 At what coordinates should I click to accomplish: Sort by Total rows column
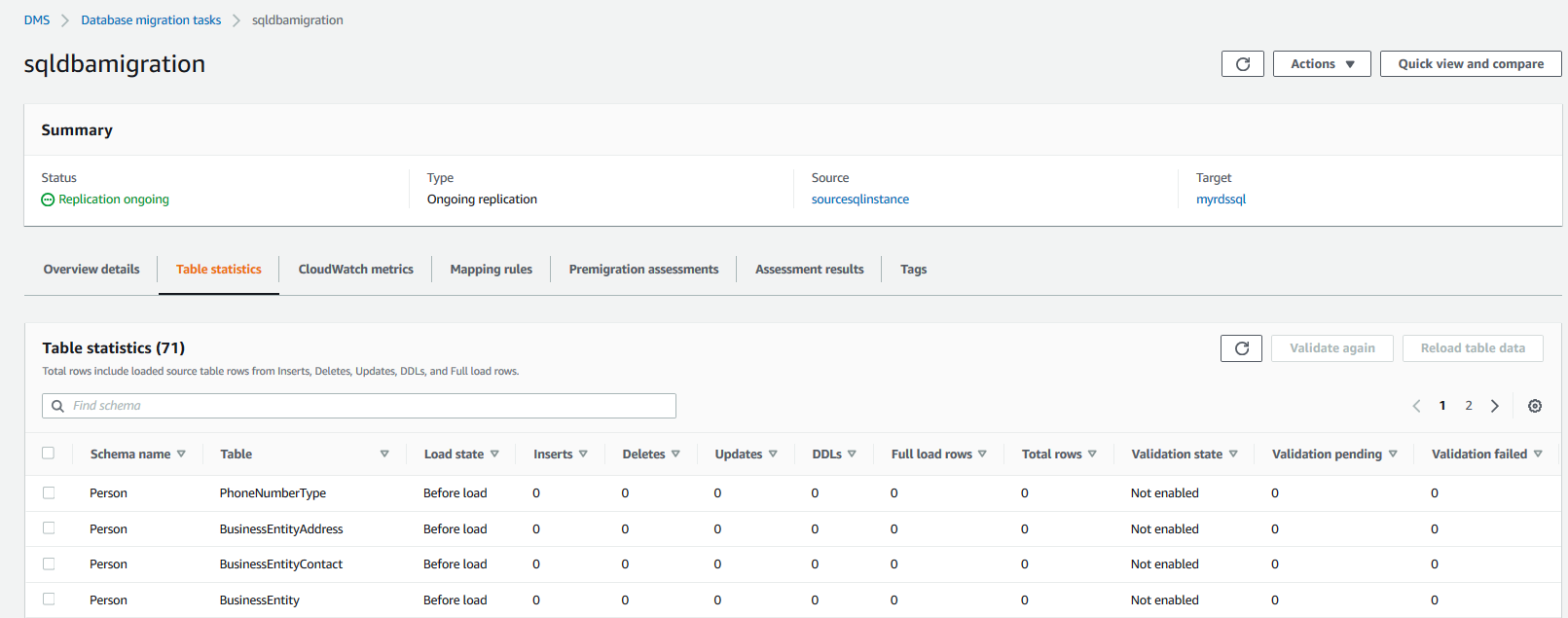coord(1092,454)
